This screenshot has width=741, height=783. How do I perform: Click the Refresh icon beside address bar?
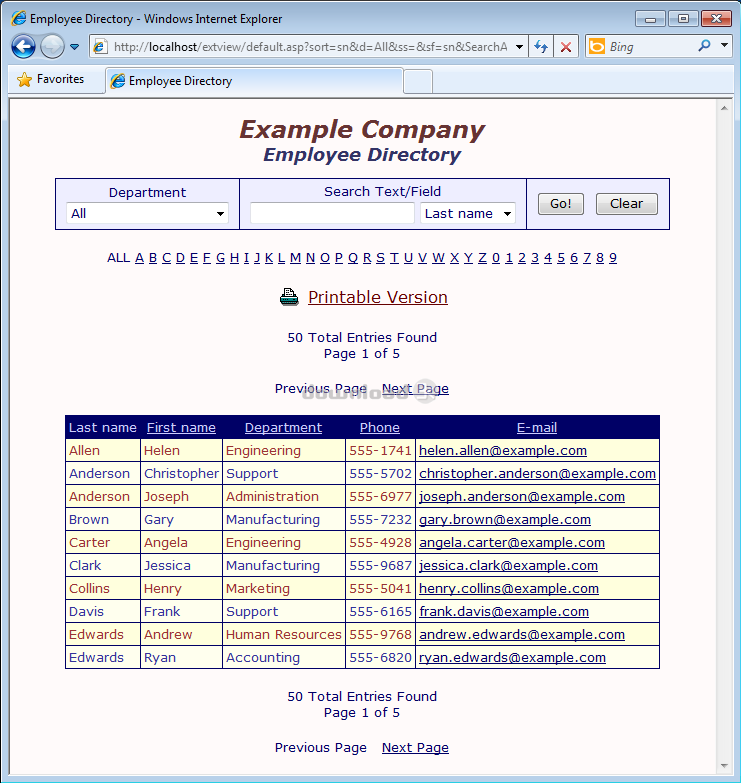click(541, 47)
